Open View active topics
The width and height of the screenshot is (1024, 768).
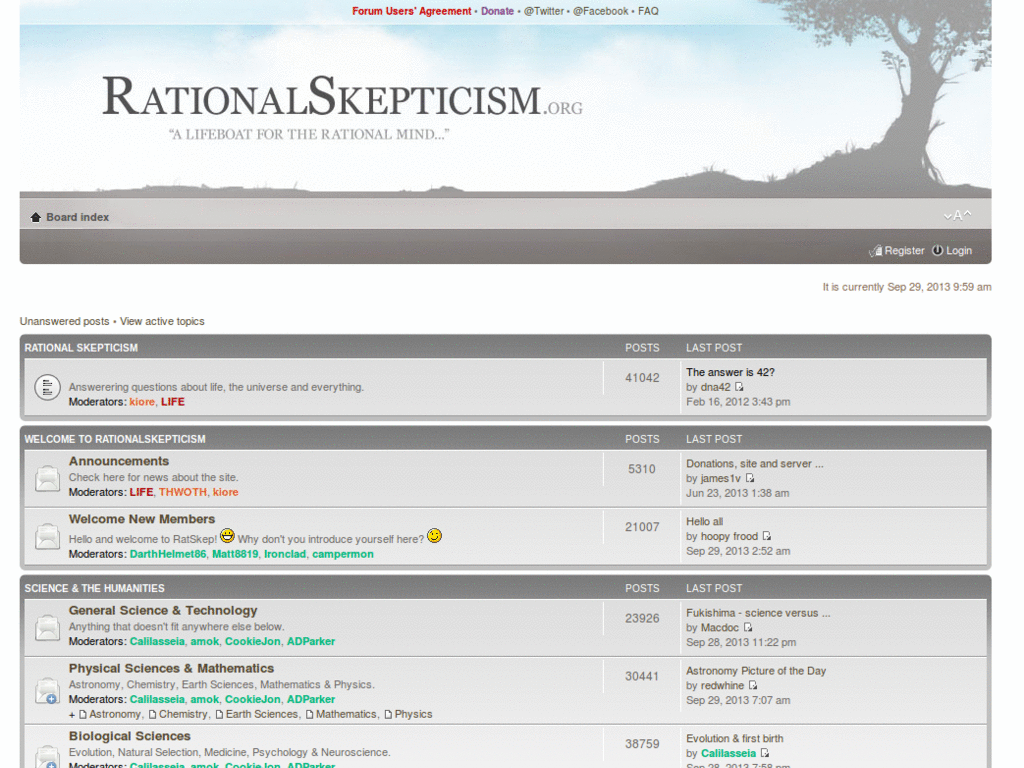[x=162, y=321]
